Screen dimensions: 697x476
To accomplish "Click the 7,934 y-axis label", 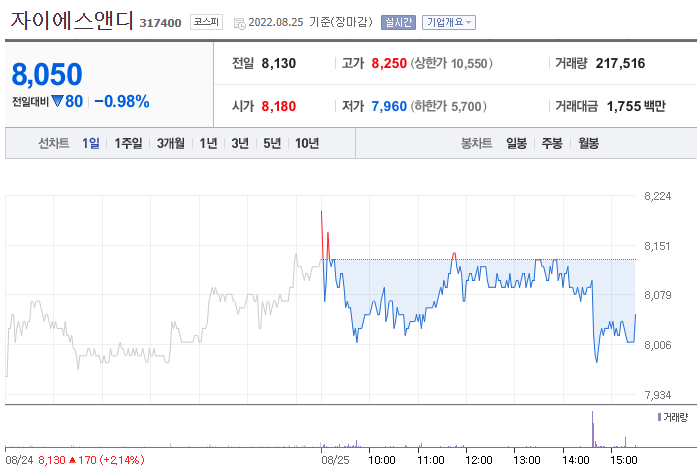I will [657, 395].
